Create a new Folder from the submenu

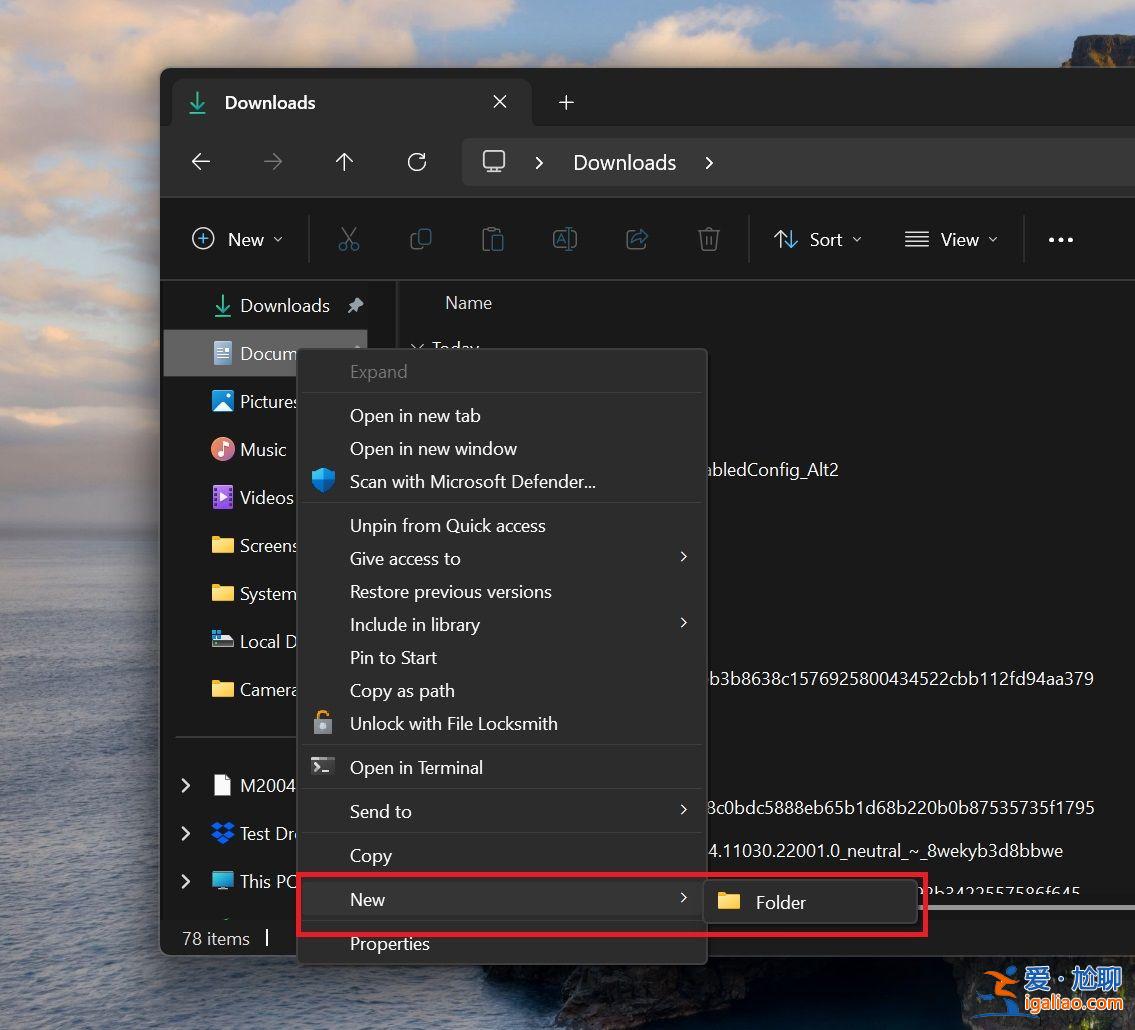(779, 902)
